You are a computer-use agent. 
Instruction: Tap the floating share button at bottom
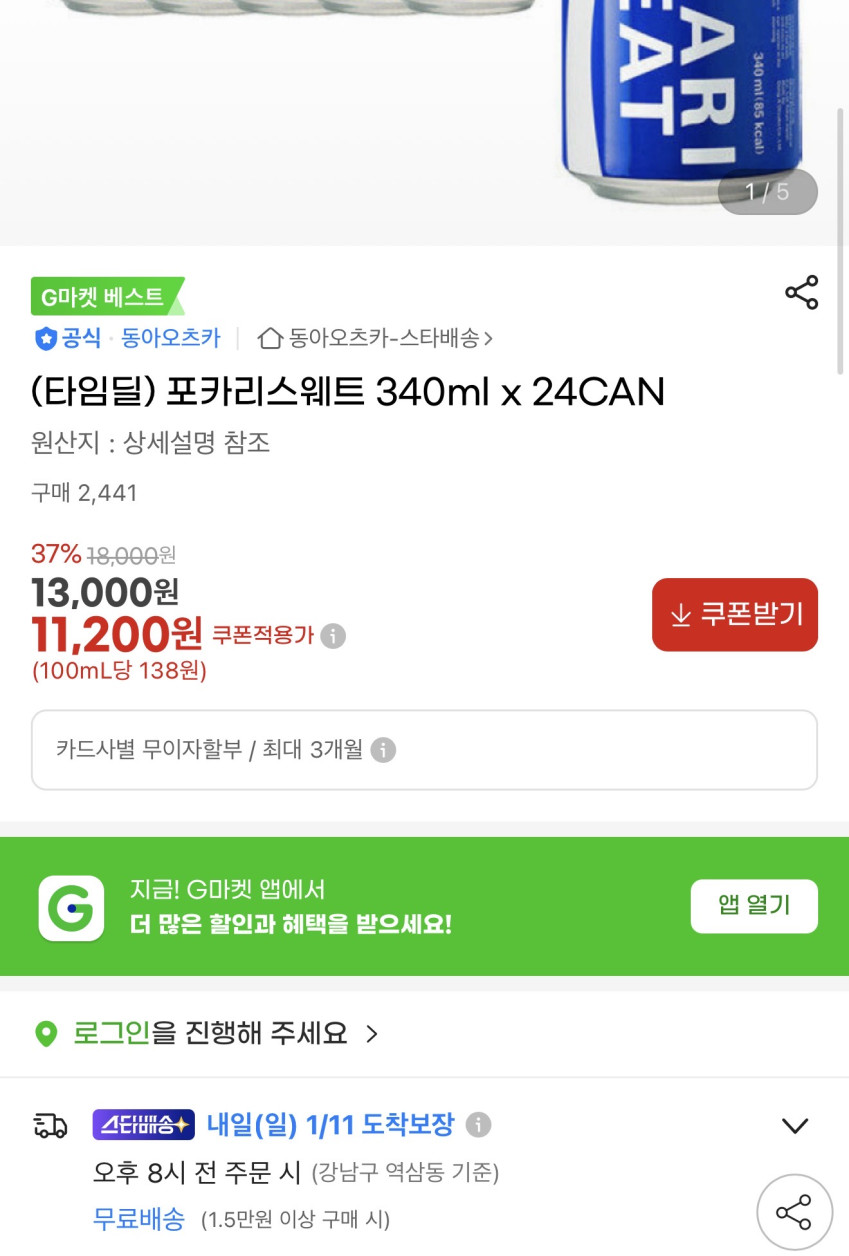[x=794, y=1212]
